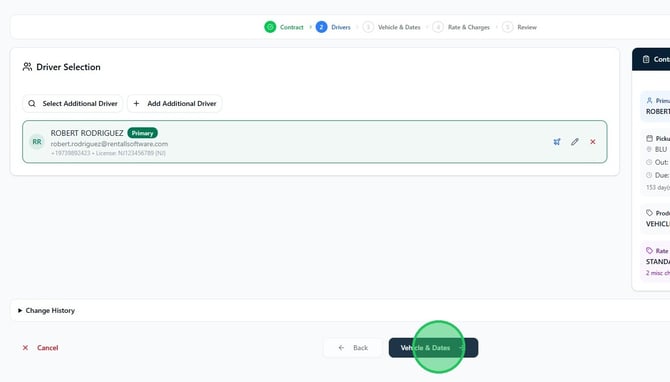This screenshot has width=670, height=382.
Task: Click the Driver Selection people icon
Action: click(27, 67)
